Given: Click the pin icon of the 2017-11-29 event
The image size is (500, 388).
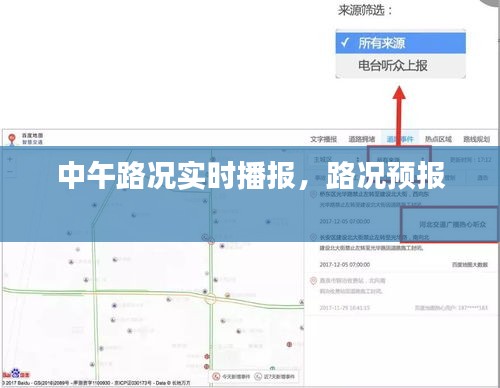Looking at the screenshot, I should coord(313,281).
